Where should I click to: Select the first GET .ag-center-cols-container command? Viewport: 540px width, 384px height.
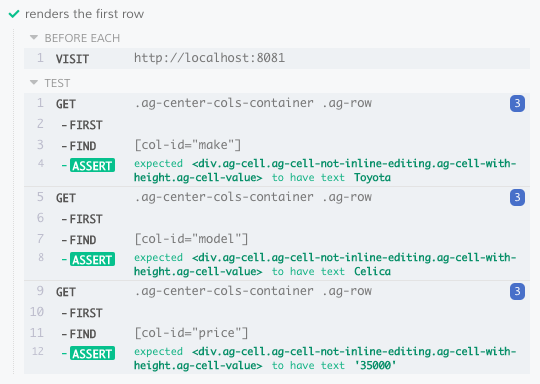point(277,103)
